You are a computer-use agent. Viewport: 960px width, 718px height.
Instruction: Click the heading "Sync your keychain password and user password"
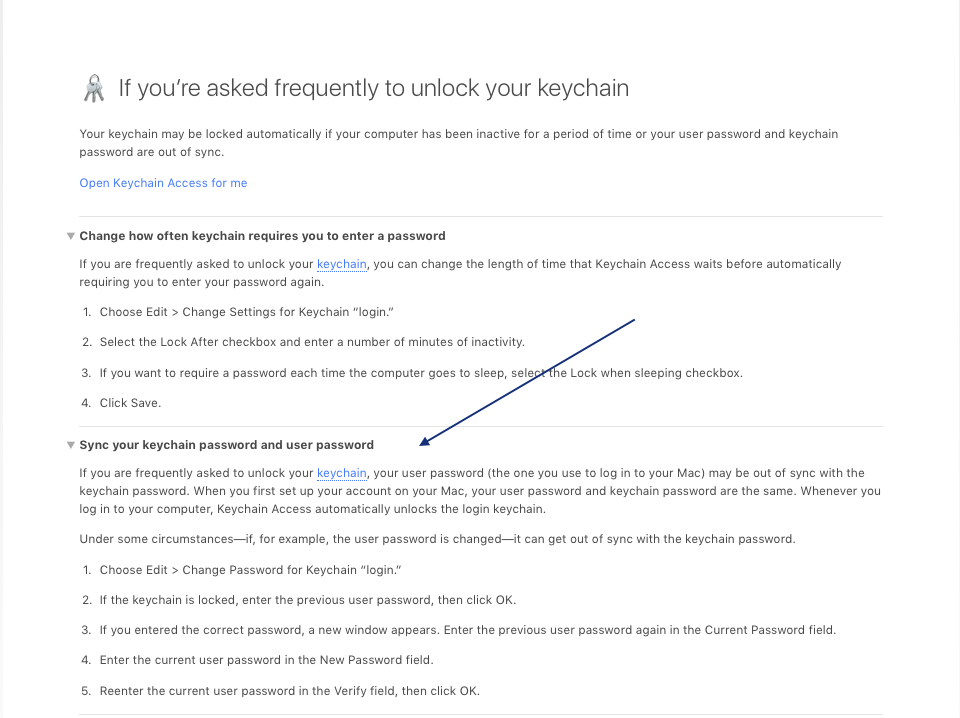(x=227, y=445)
